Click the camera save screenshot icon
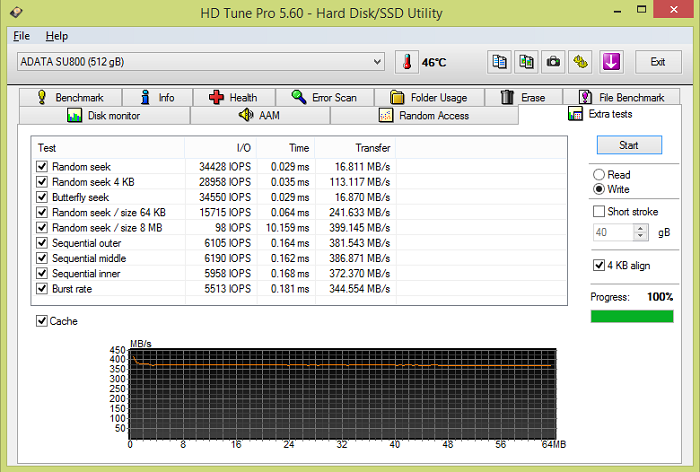This screenshot has height=472, width=700. [553, 62]
